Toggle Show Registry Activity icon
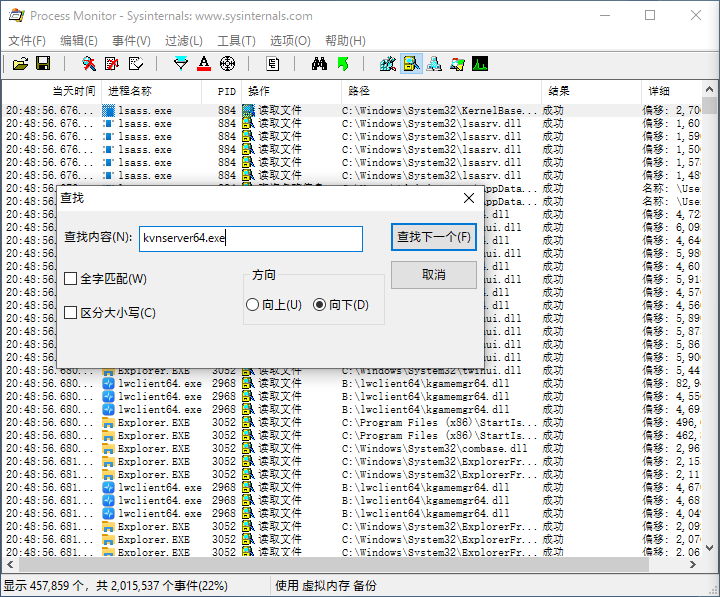This screenshot has width=720, height=597. click(x=388, y=64)
